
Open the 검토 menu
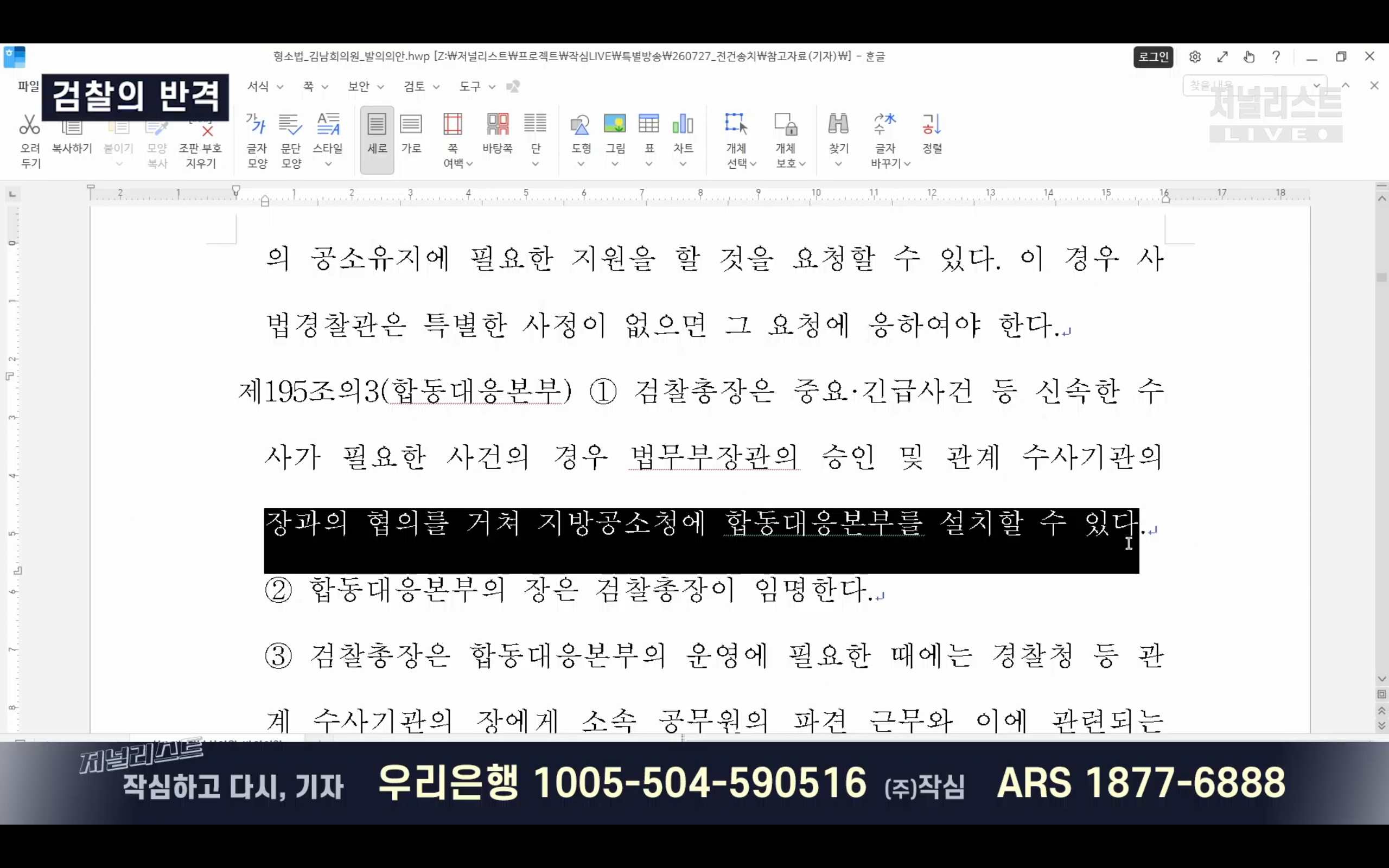(x=414, y=86)
